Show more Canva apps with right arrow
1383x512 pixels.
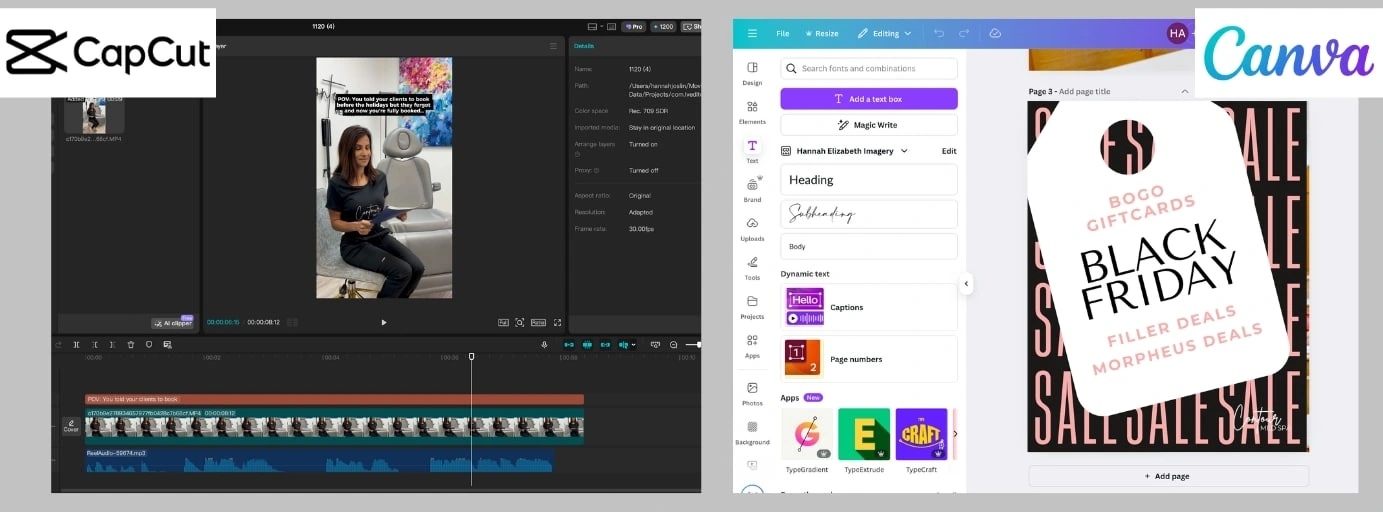[955, 433]
